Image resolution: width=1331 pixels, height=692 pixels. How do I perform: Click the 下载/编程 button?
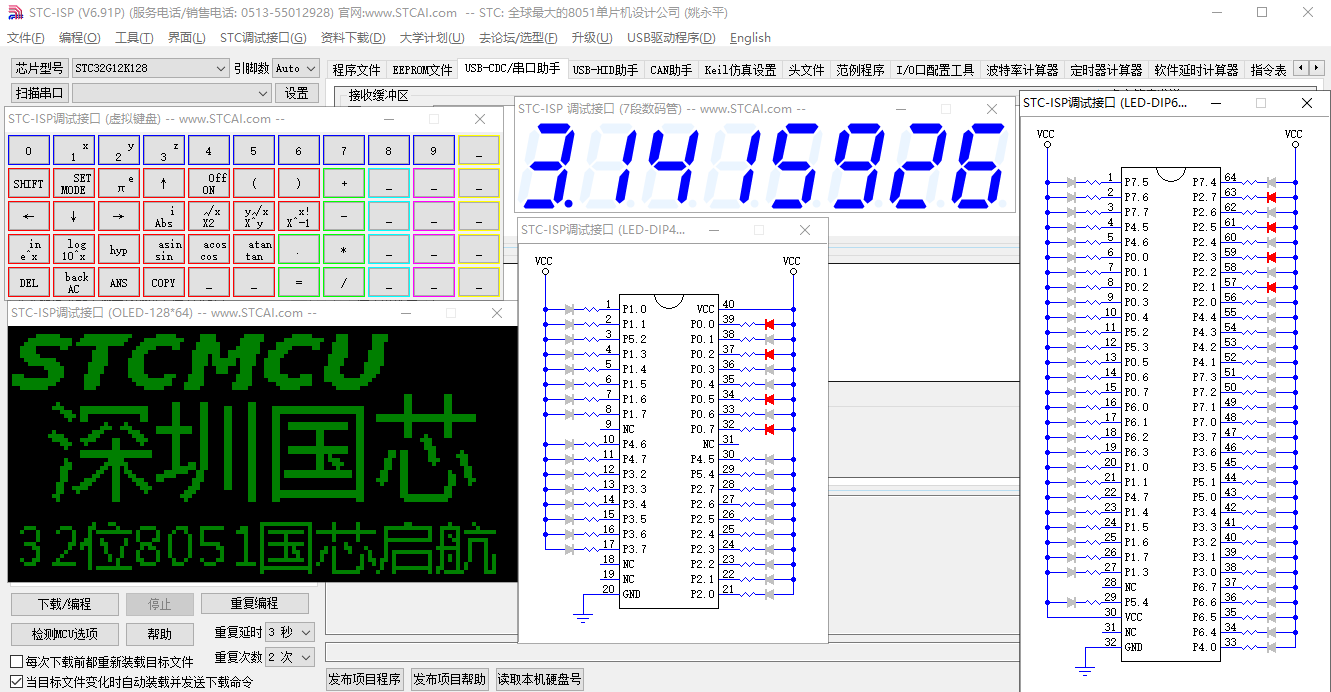pyautogui.click(x=65, y=604)
